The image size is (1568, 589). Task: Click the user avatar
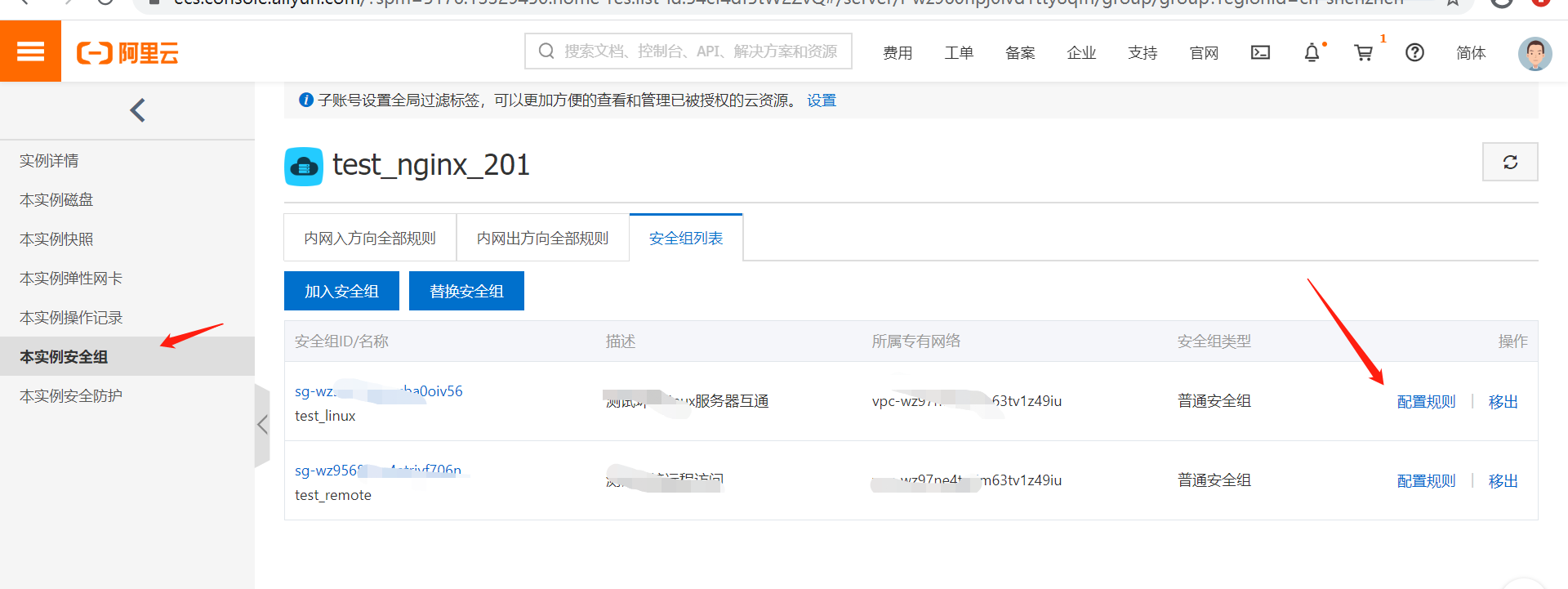click(x=1535, y=53)
